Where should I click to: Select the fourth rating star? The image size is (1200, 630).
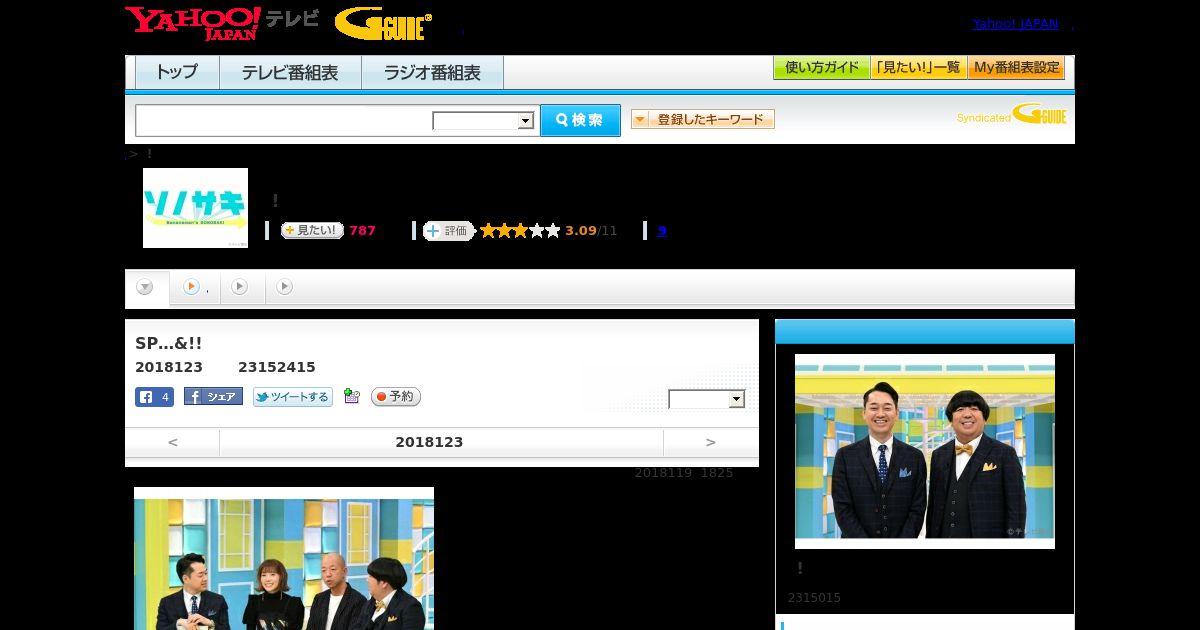[x=537, y=230]
